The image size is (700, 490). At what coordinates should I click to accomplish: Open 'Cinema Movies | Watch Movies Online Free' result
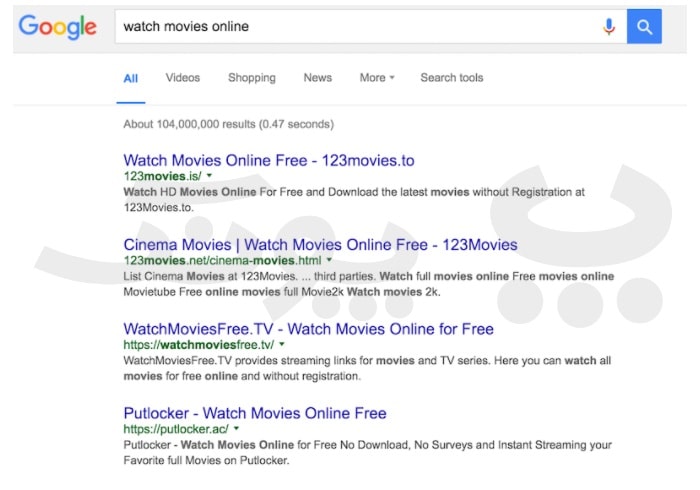320,245
